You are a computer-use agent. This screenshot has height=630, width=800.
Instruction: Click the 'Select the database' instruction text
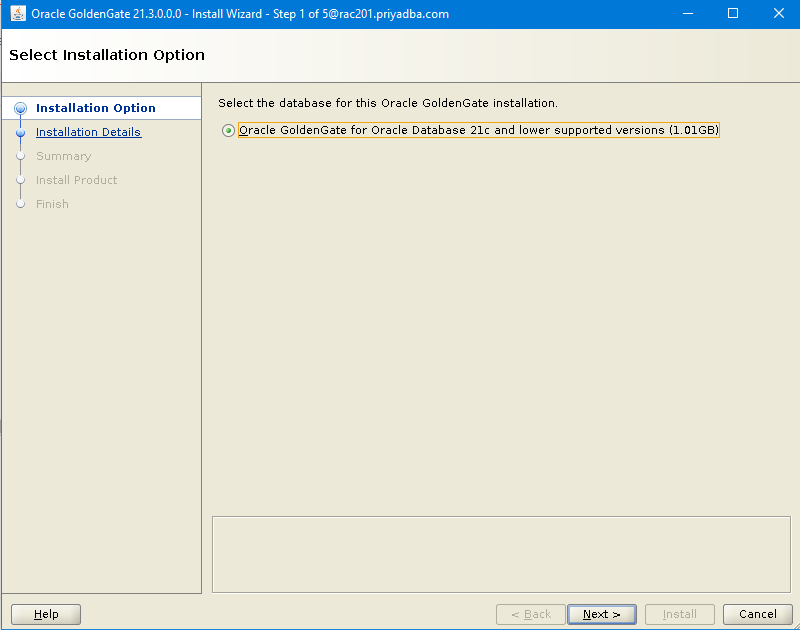[x=388, y=103]
